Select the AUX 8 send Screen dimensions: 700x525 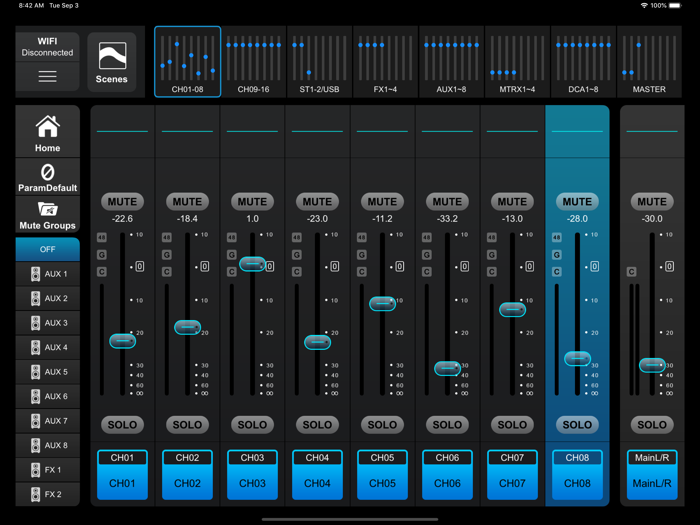pyautogui.click(x=48, y=446)
